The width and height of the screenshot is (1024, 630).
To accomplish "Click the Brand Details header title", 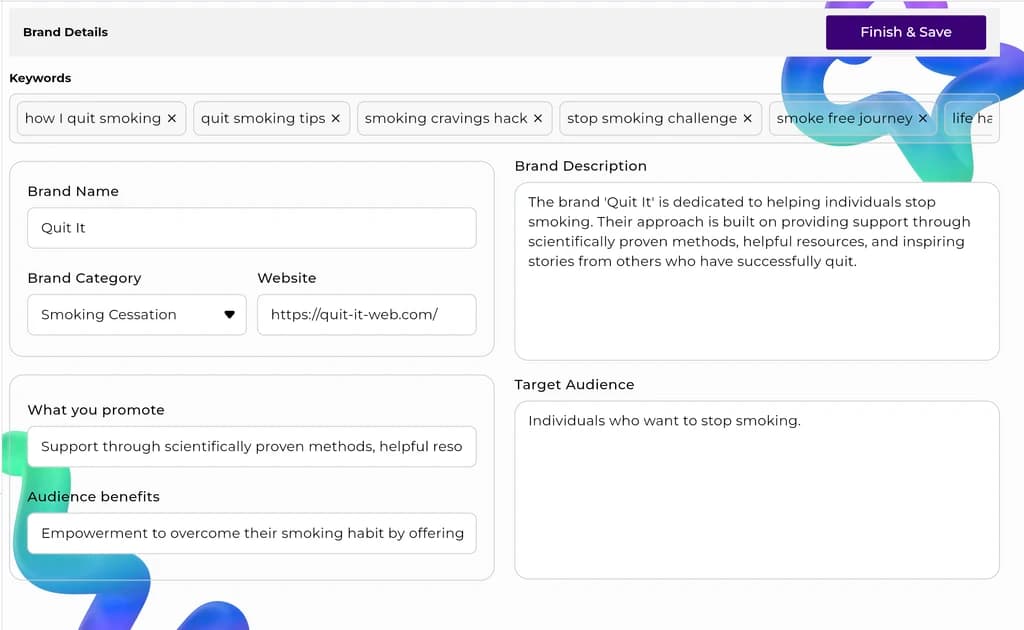I will [x=65, y=32].
